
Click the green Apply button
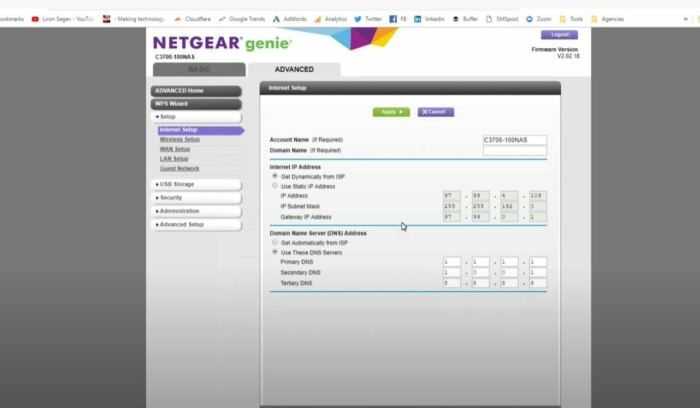[391, 112]
